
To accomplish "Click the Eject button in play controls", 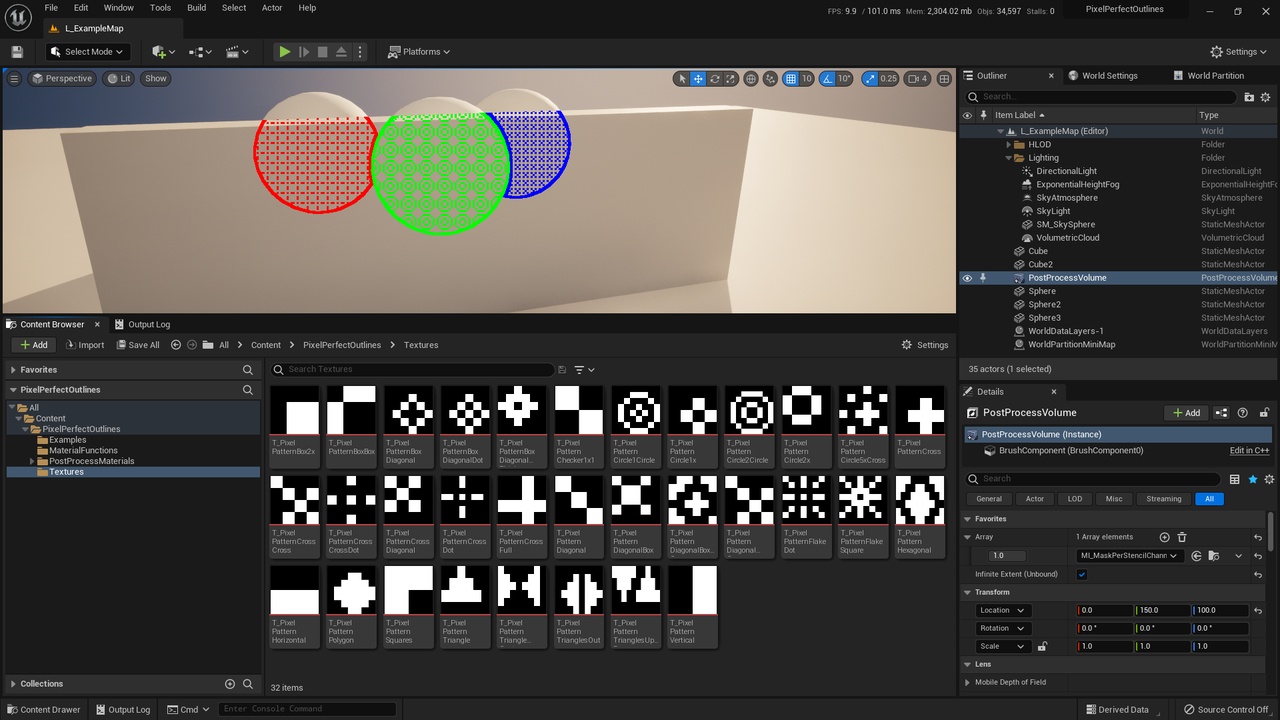I will (x=341, y=52).
